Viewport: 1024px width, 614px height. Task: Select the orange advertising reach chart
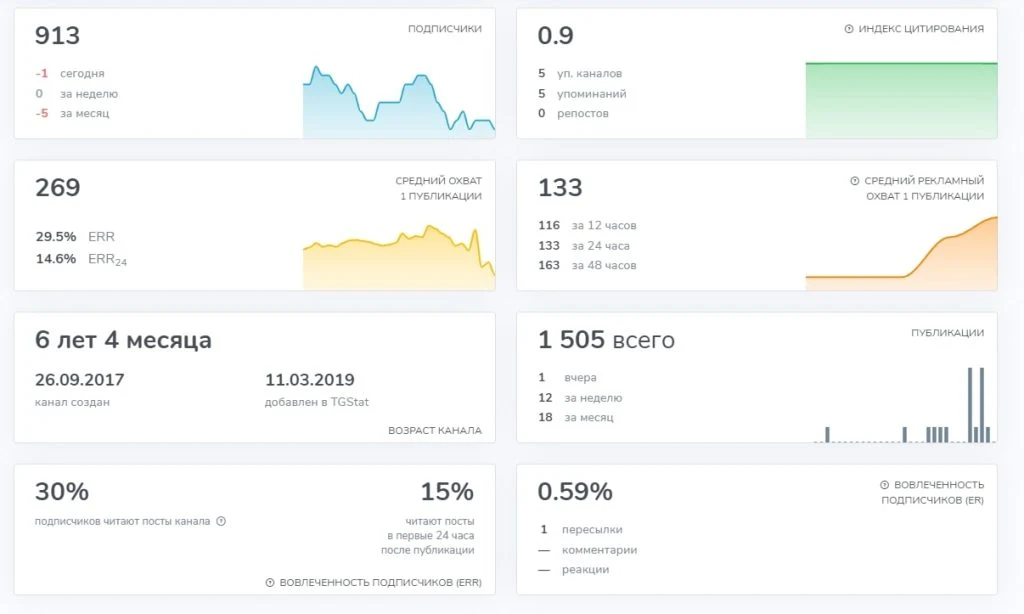coord(901,253)
